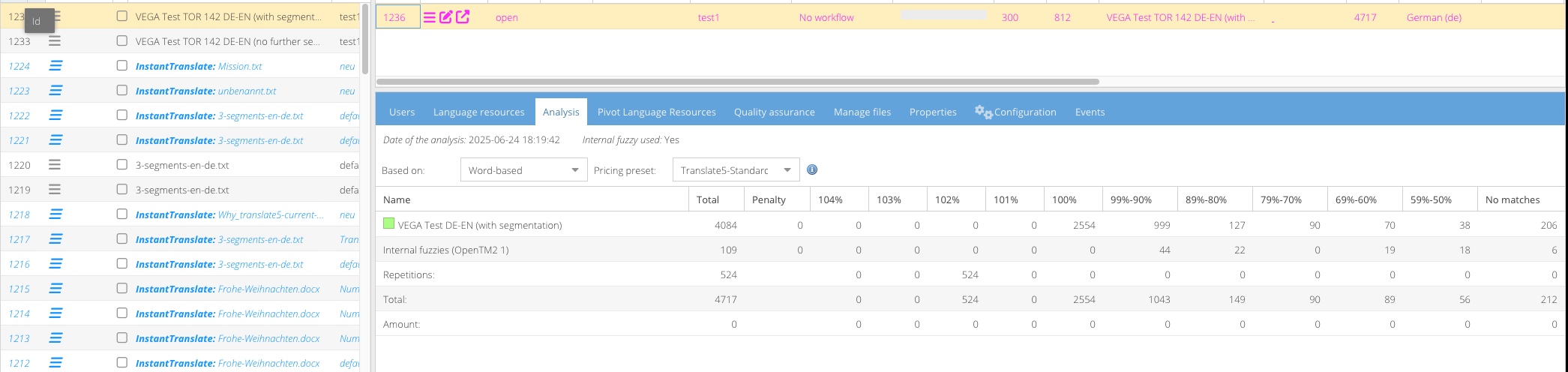Open the menu icon for task 1236
This screenshot has width=1568, height=372.
click(429, 17)
